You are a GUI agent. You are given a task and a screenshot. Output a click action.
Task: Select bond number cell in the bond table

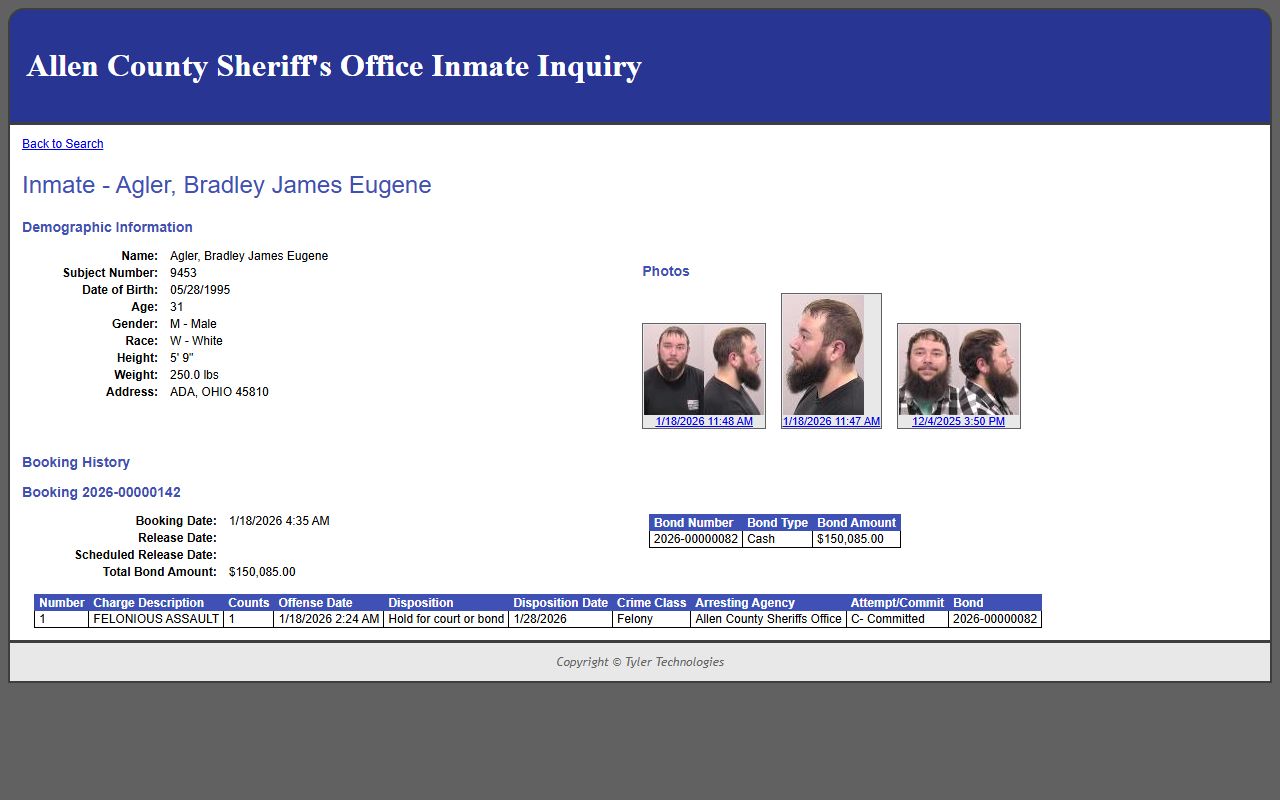coord(696,539)
